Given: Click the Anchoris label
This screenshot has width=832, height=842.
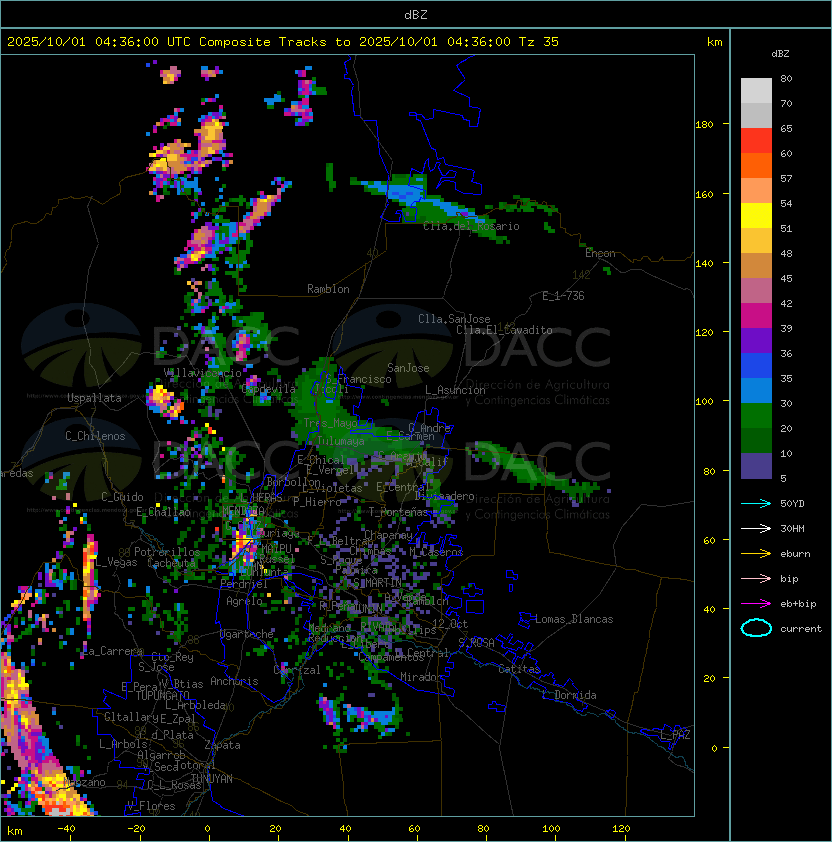Looking at the screenshot, I should point(234,681).
